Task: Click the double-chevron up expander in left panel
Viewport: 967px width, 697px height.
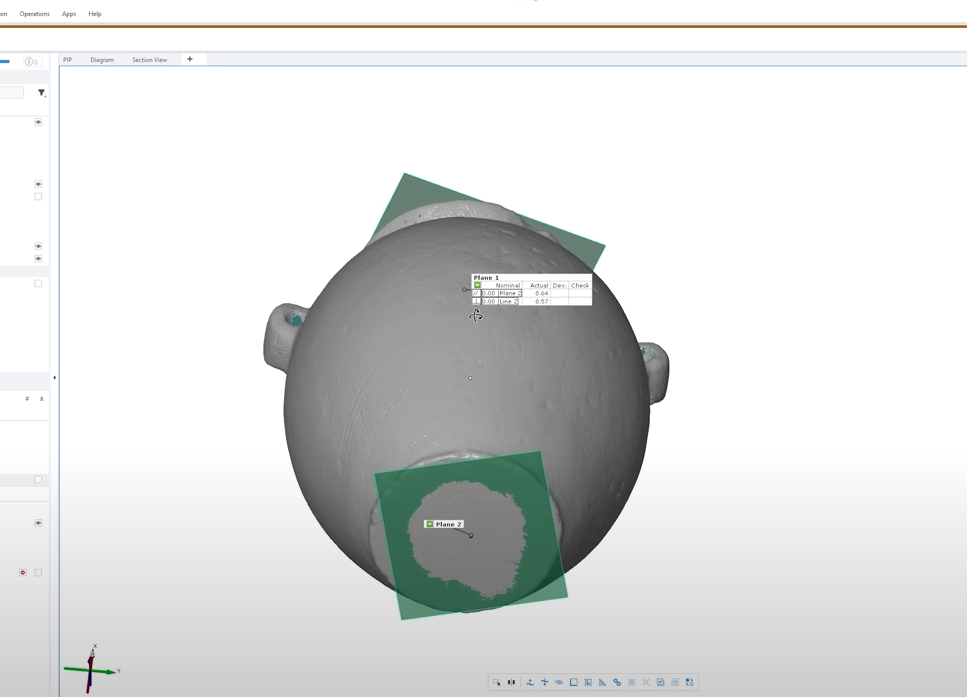Action: [41, 399]
